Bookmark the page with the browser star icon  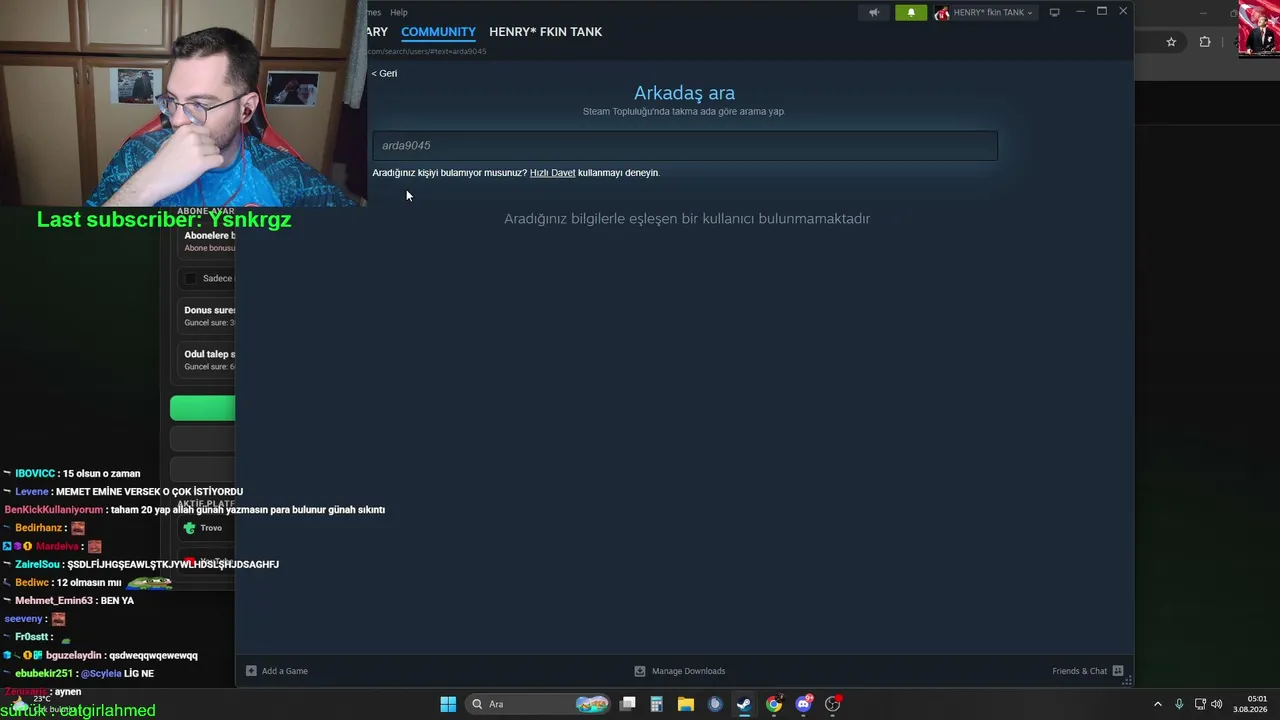pyautogui.click(x=1171, y=42)
